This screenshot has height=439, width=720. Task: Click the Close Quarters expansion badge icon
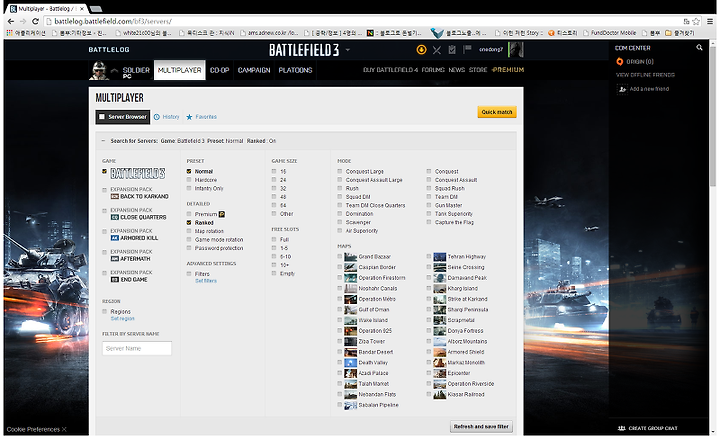point(115,217)
